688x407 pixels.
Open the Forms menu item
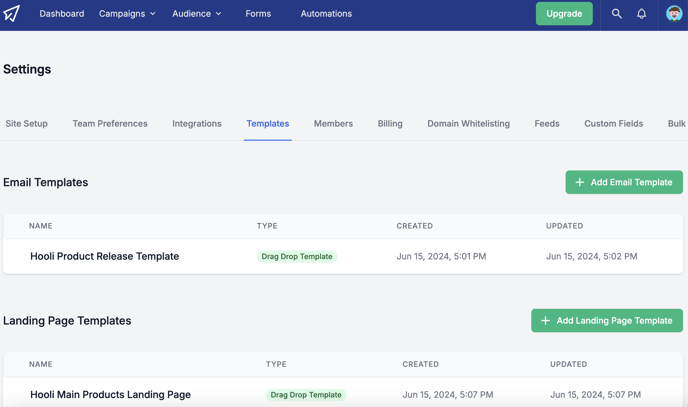(x=258, y=14)
